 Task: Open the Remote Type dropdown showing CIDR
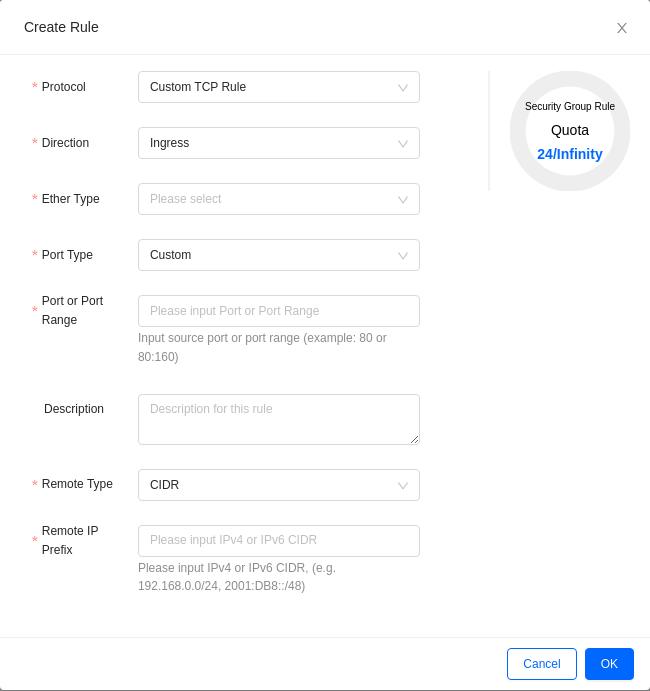pyautogui.click(x=279, y=485)
